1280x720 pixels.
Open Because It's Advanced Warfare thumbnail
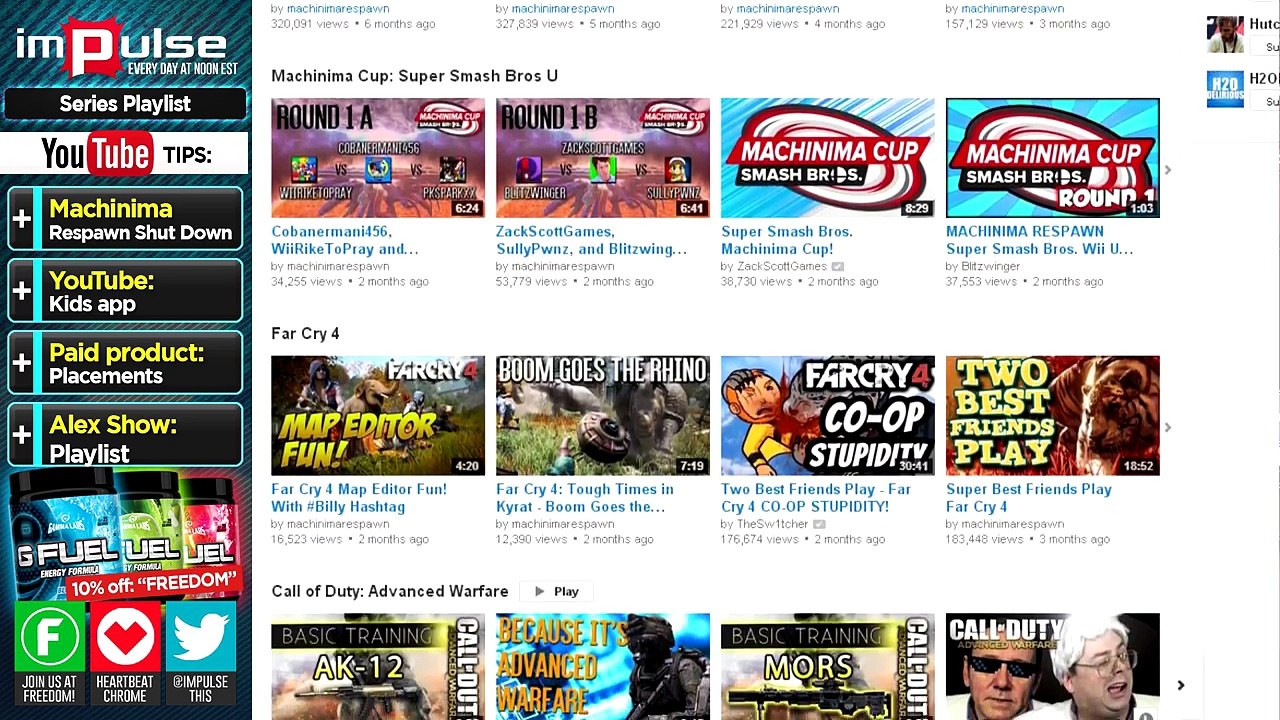click(603, 667)
